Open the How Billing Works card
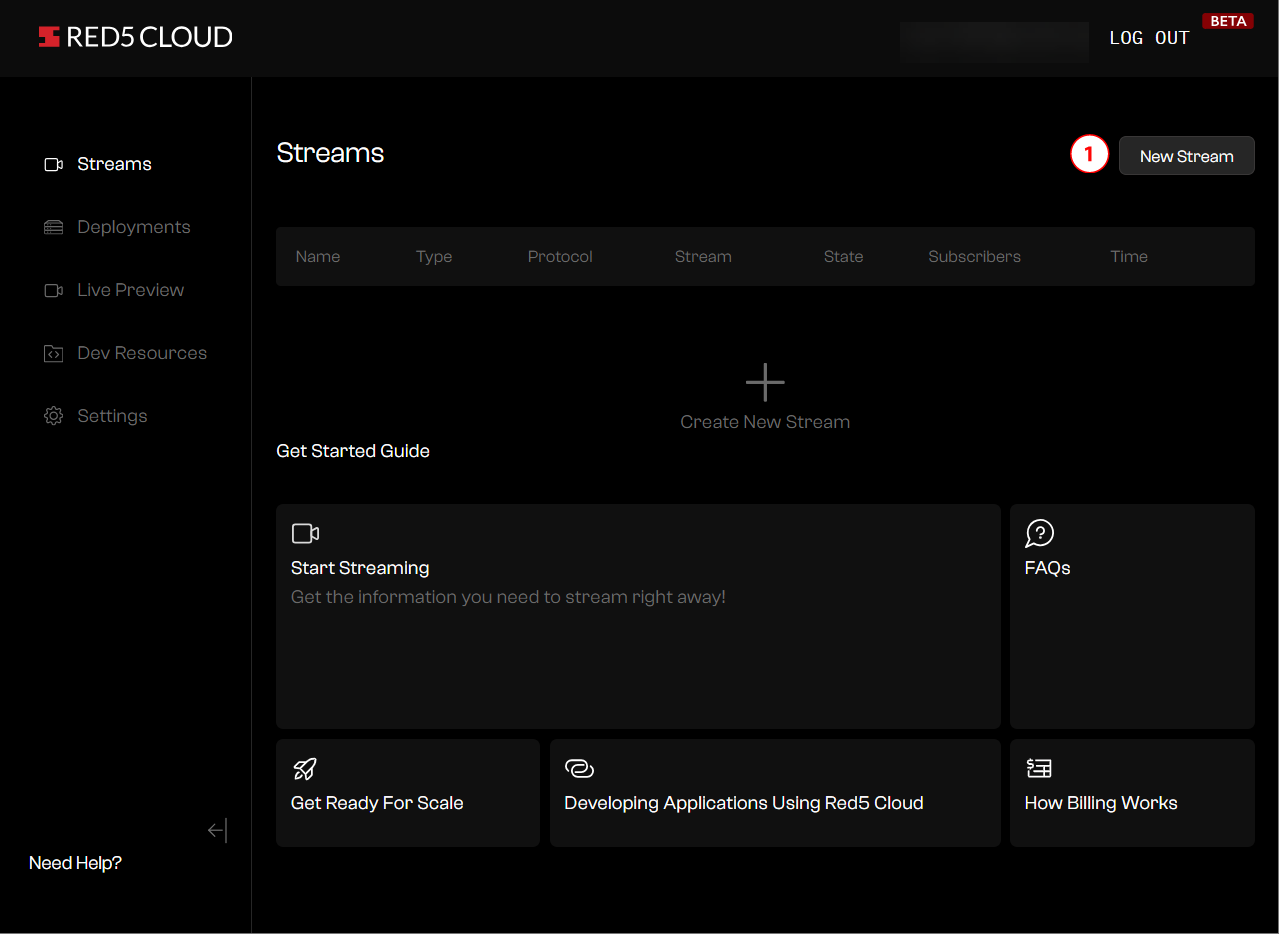Image resolution: width=1279 pixels, height=934 pixels. (1132, 793)
